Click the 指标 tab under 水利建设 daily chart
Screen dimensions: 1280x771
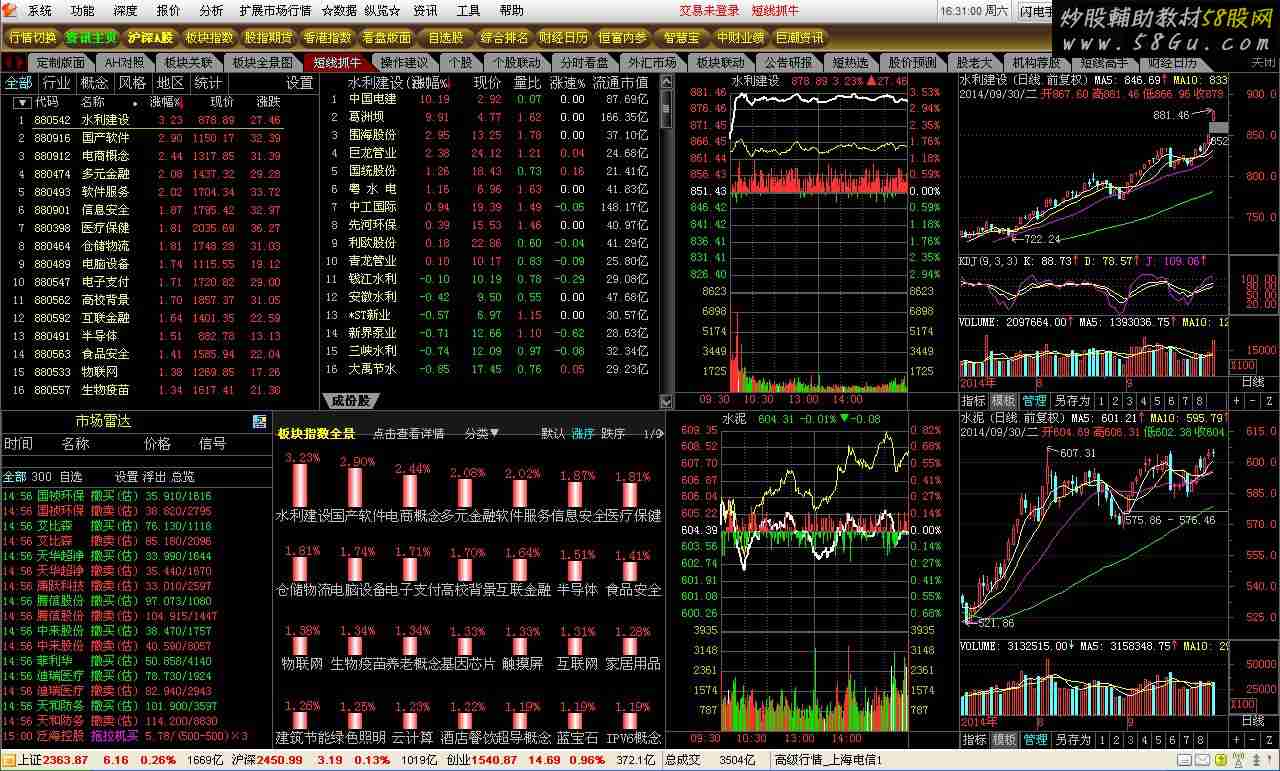pyautogui.click(x=973, y=401)
